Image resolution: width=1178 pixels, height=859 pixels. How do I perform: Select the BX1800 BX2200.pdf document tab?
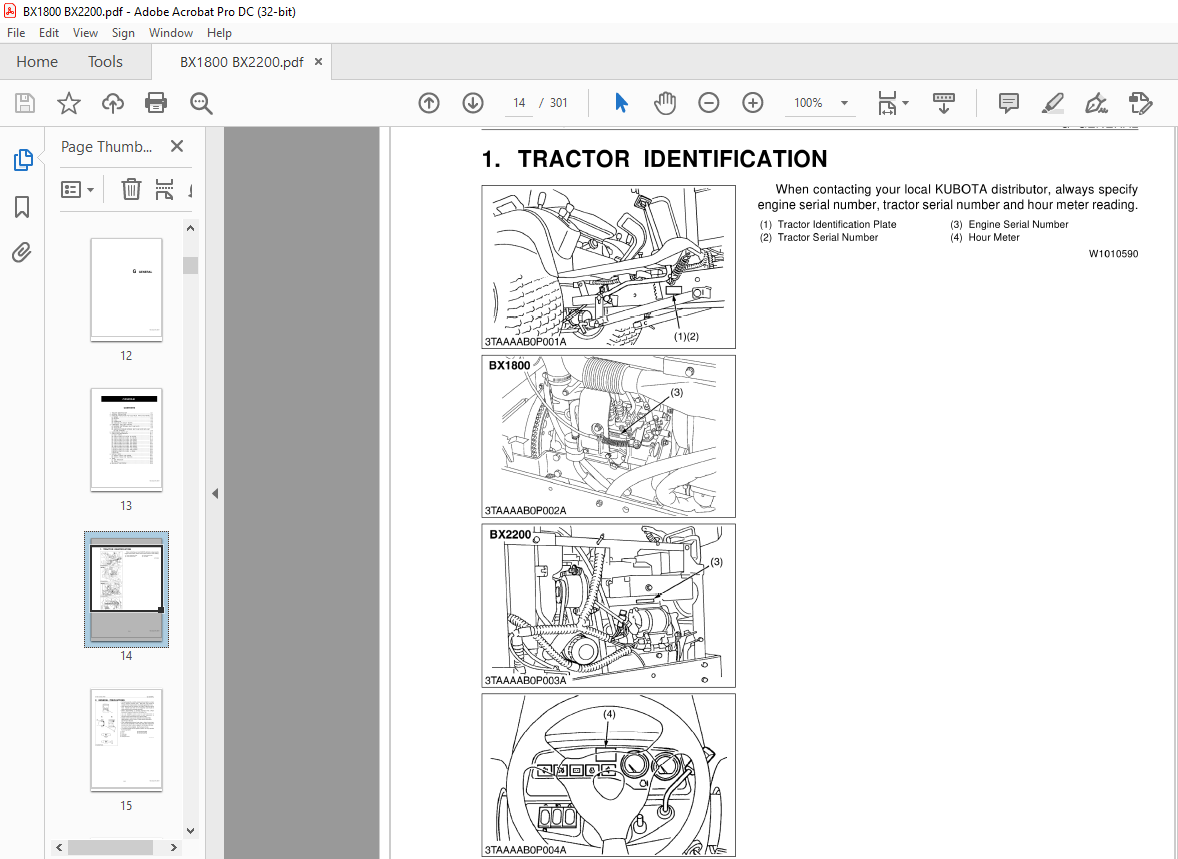click(x=241, y=62)
